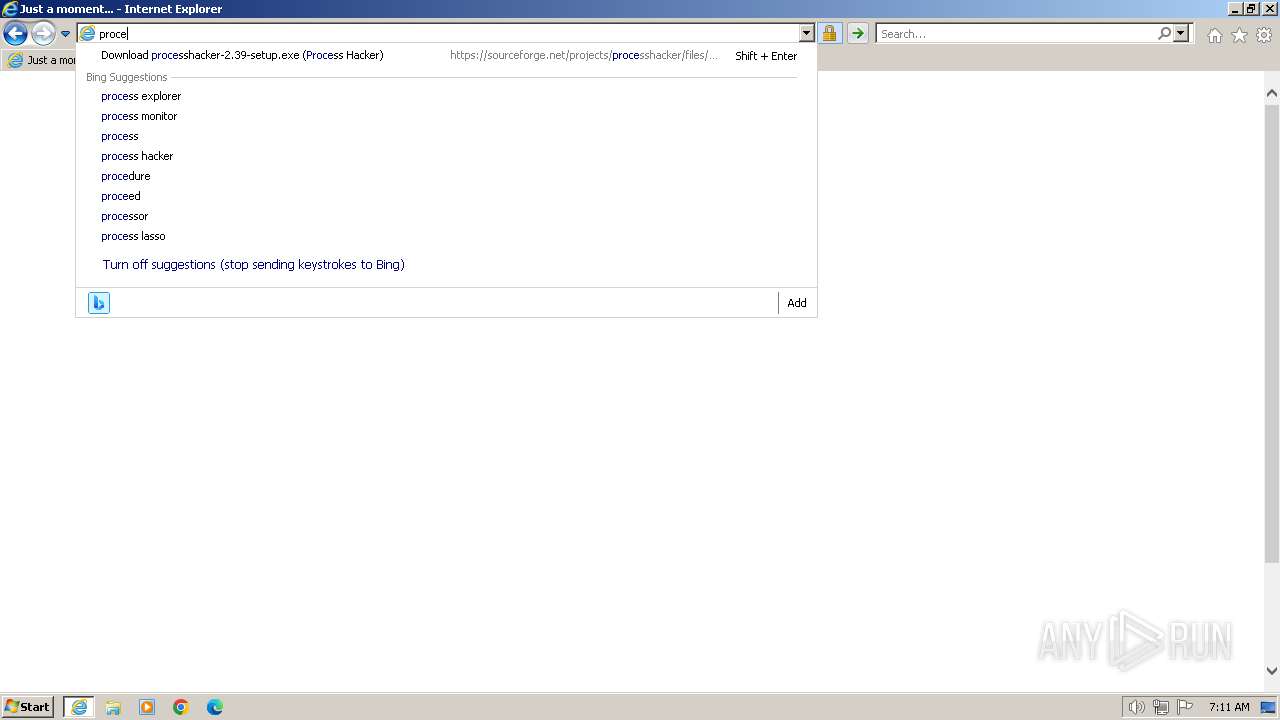Image resolution: width=1280 pixels, height=720 pixels.
Task: Go back with the Back arrow button
Action: pyautogui.click(x=15, y=34)
